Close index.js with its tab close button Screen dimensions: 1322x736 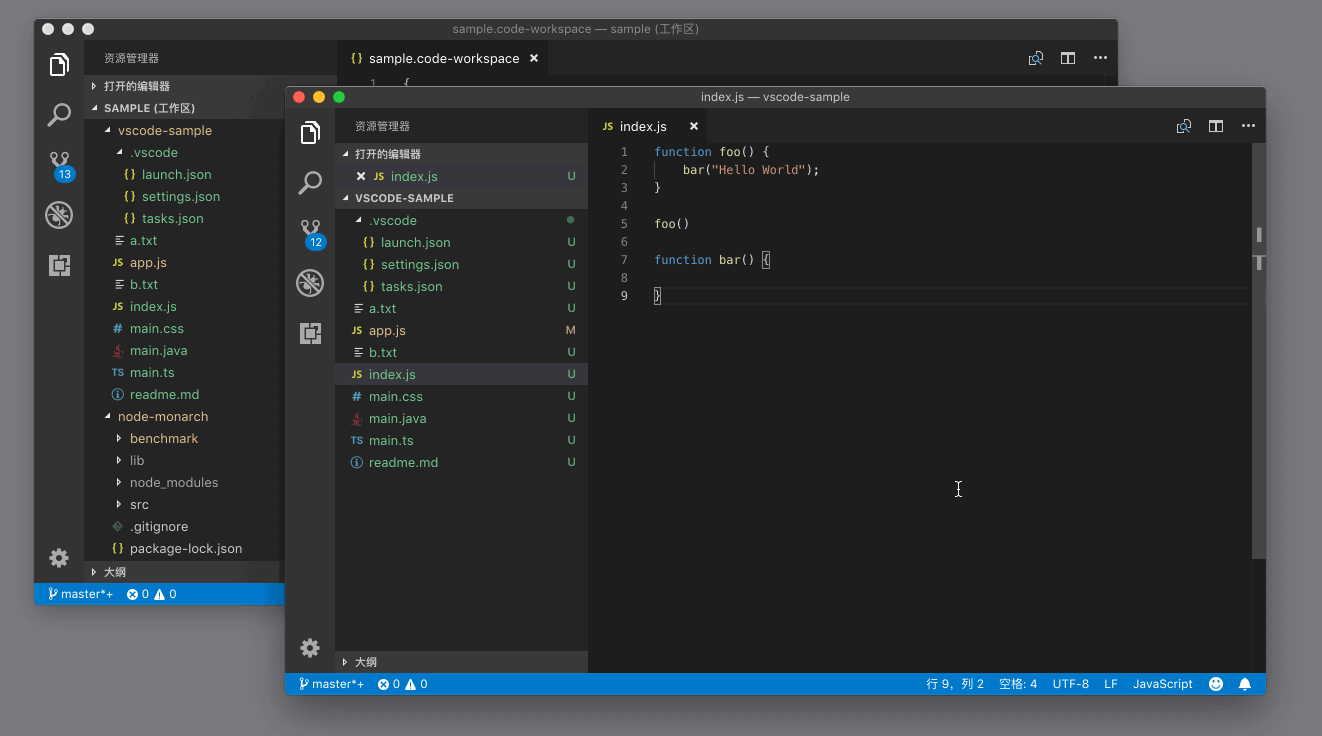point(692,126)
